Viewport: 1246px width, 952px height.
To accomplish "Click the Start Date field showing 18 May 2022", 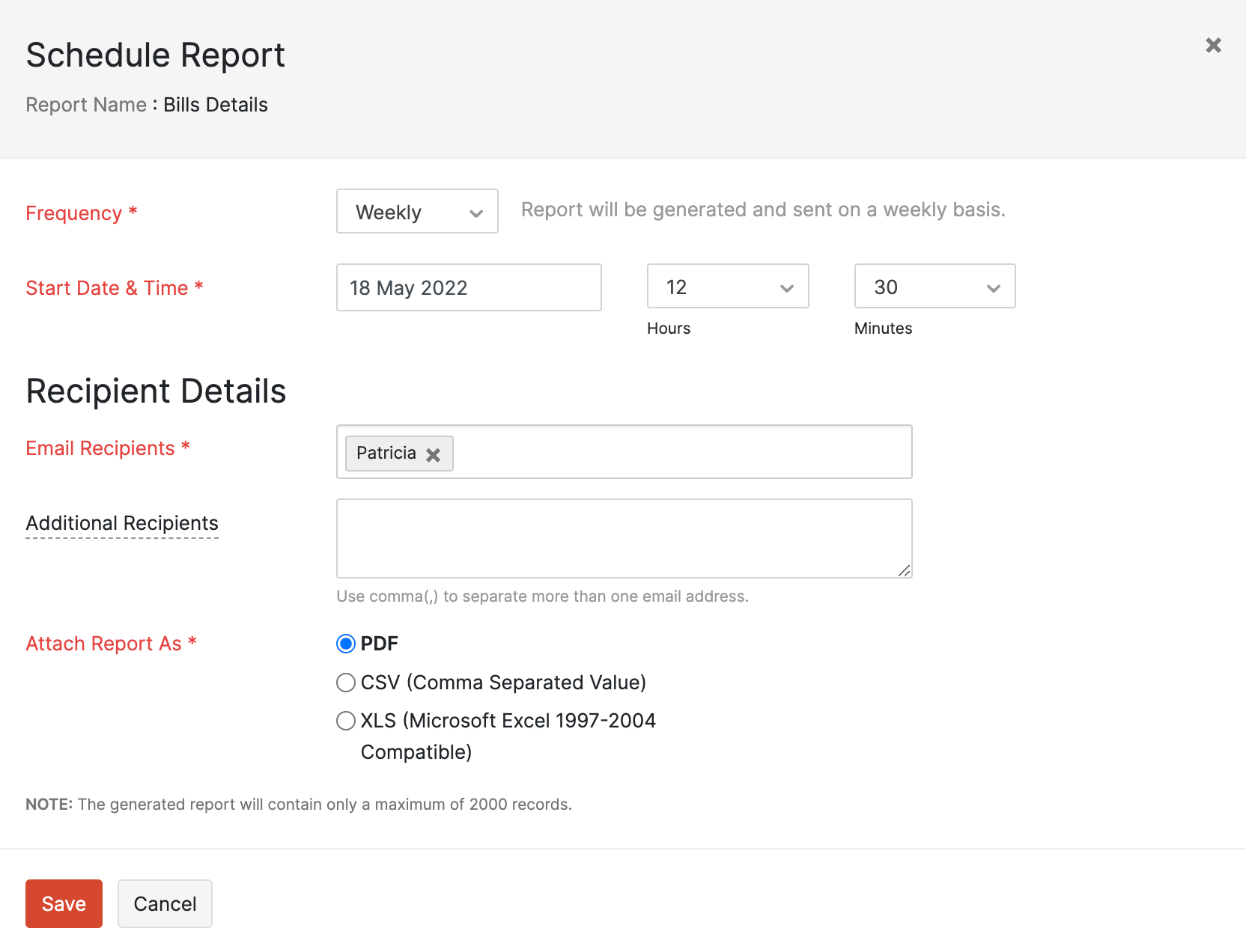I will click(469, 287).
